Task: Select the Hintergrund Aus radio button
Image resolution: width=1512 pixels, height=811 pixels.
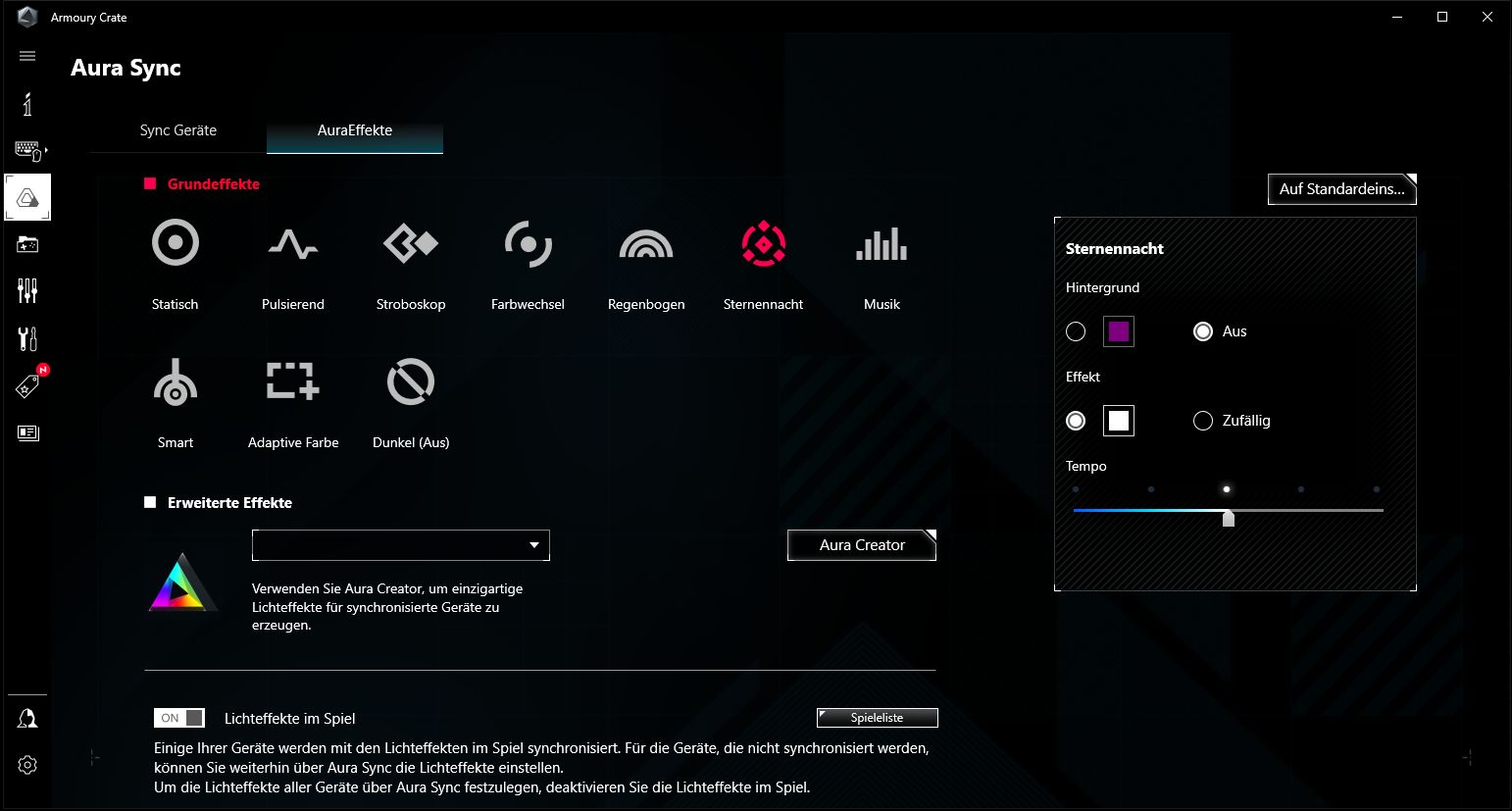Action: (1203, 331)
